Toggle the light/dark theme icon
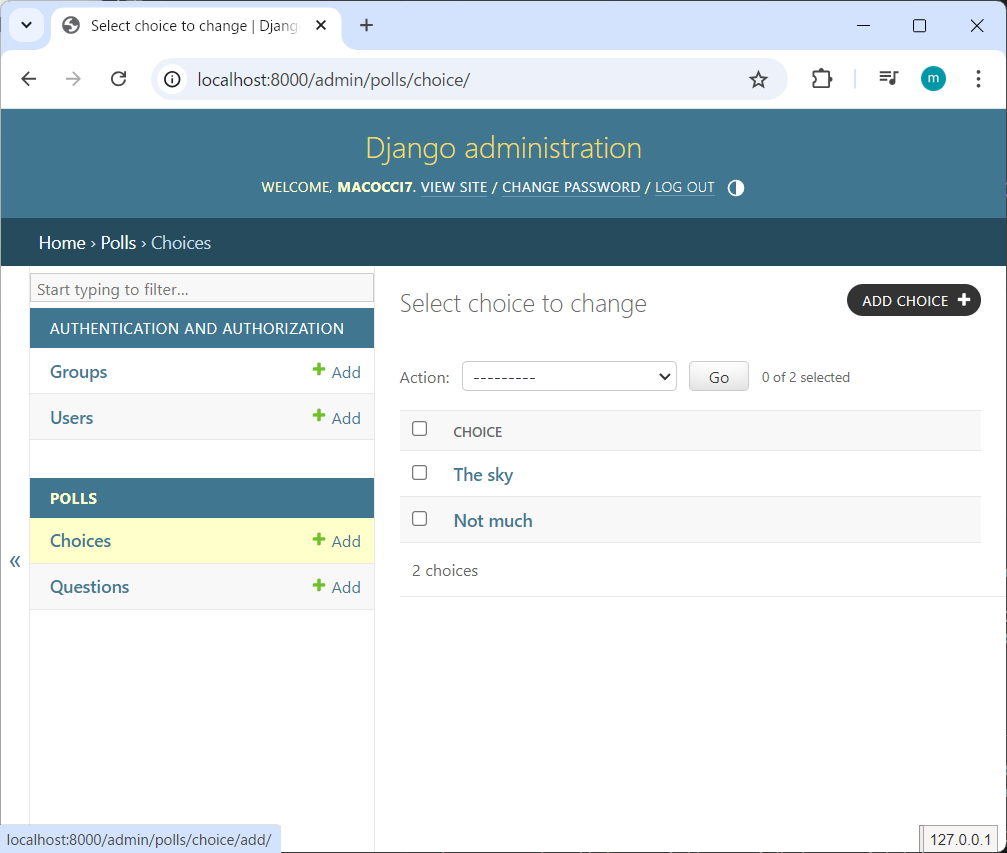Viewport: 1007px width, 853px height. pos(736,188)
